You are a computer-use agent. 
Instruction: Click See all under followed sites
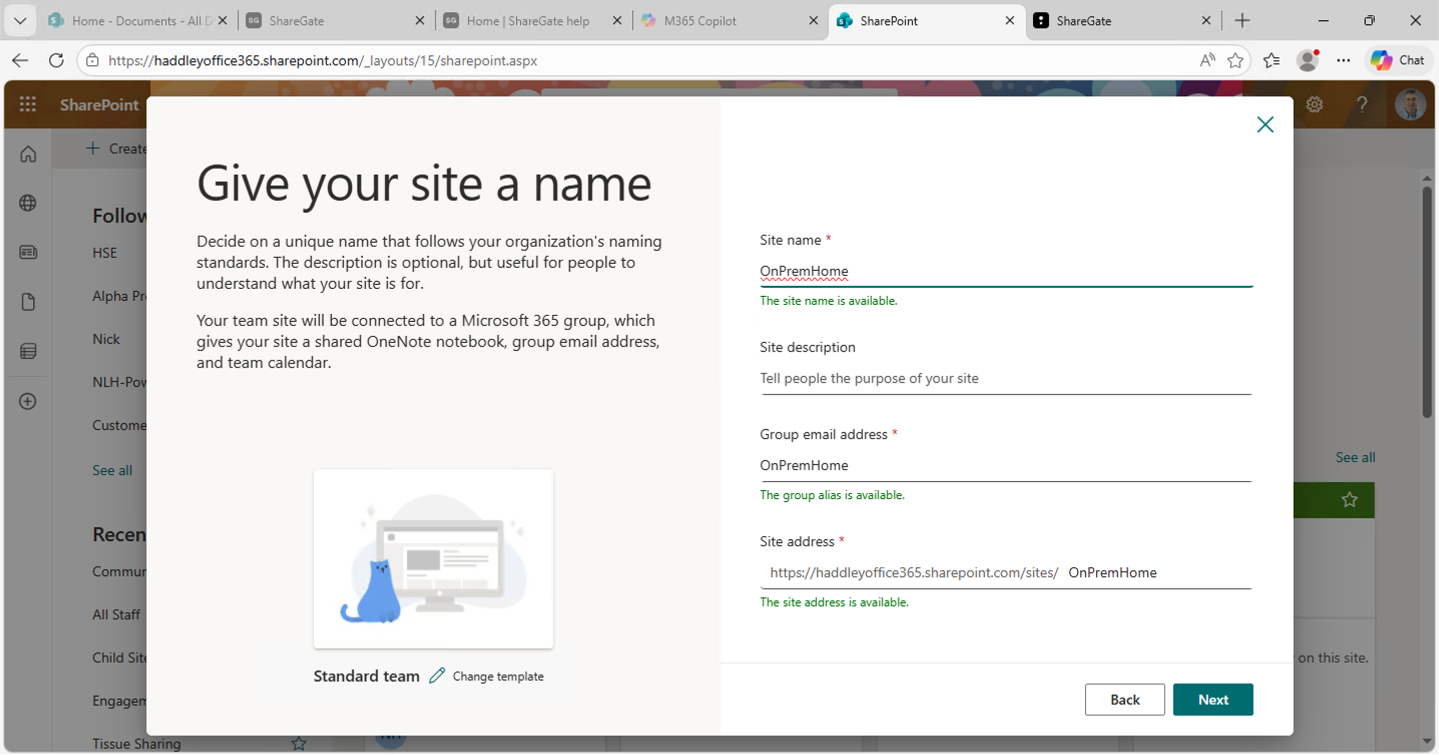(x=112, y=470)
